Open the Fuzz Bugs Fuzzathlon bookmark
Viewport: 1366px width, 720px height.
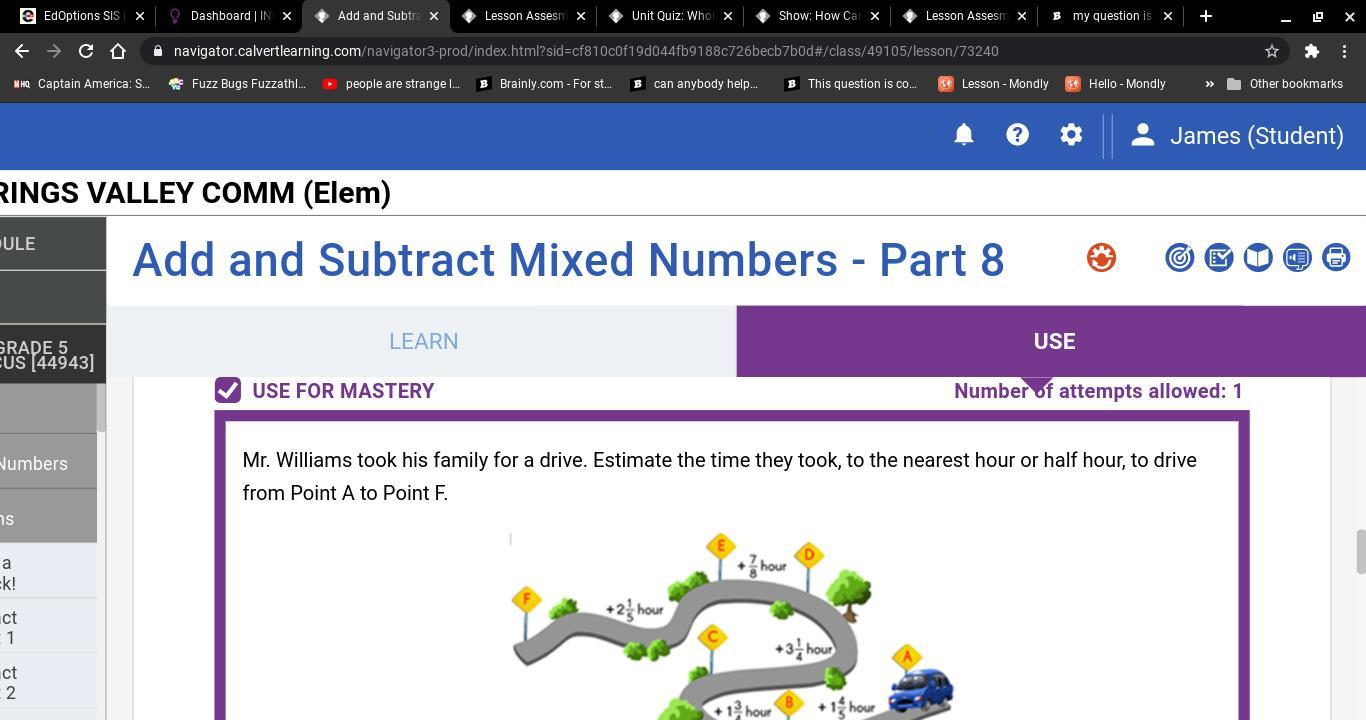pos(237,84)
